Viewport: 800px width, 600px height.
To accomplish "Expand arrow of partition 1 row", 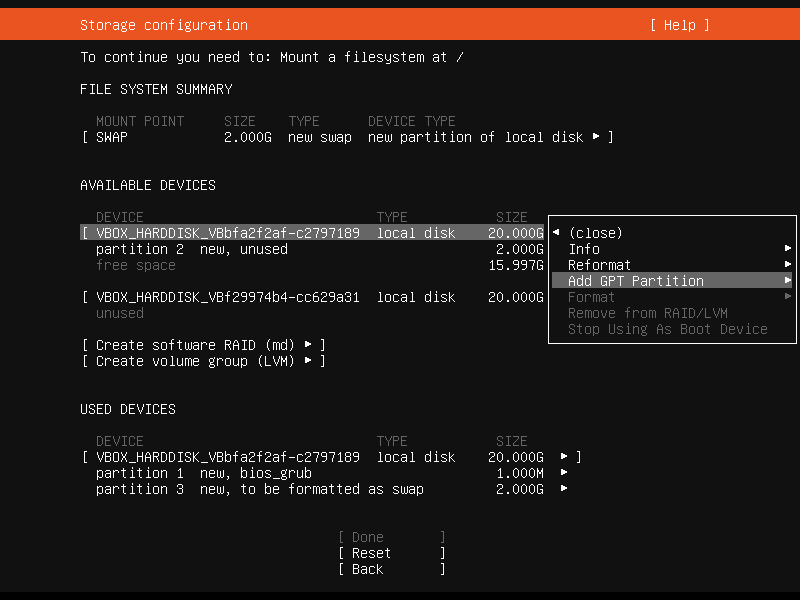I will pos(564,472).
